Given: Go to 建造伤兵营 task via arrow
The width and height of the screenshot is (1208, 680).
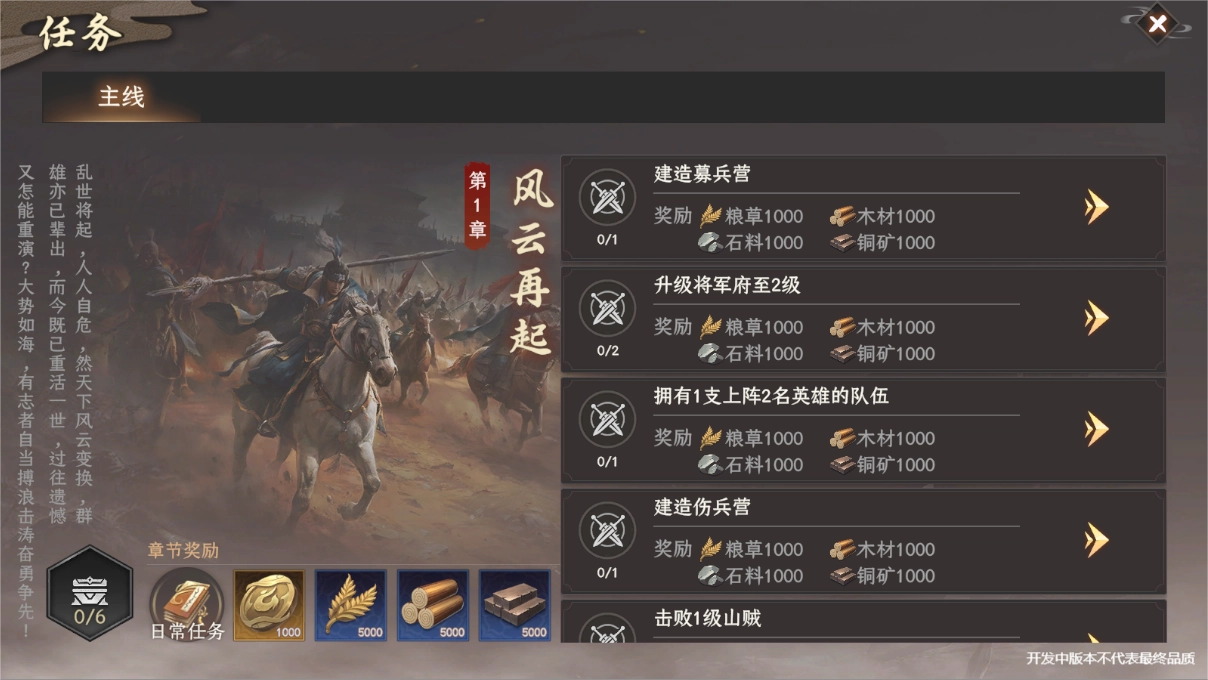Looking at the screenshot, I should point(1097,540).
